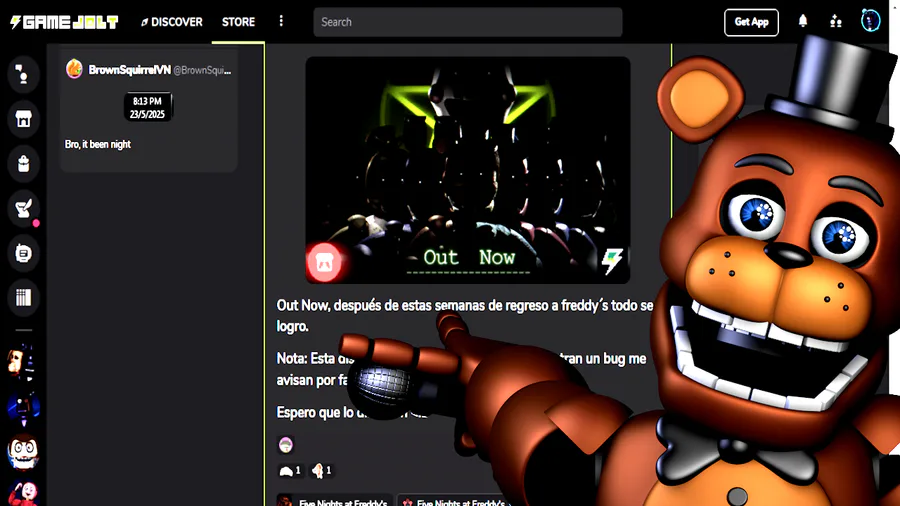Click BrownSquirrelVN's avatar
Screen dimensions: 900x506
[x=74, y=69]
